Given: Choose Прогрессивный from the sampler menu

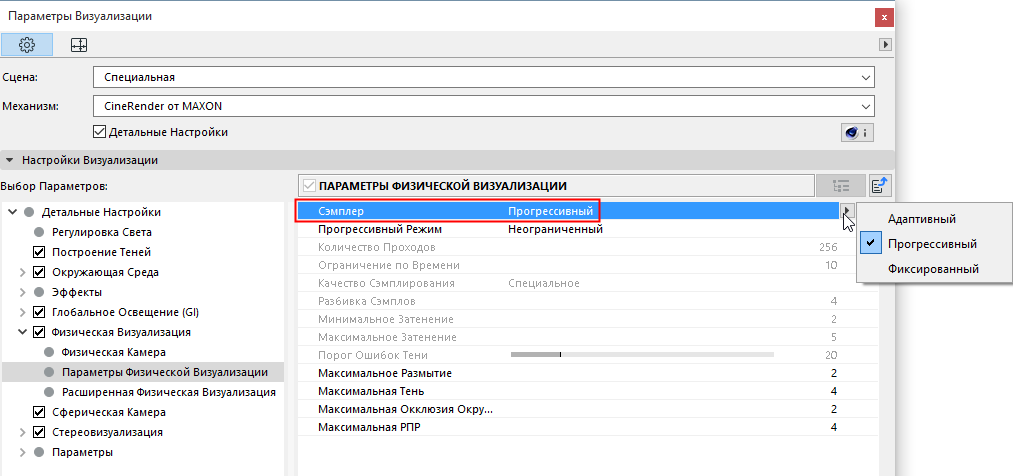Looking at the screenshot, I should coord(932,243).
